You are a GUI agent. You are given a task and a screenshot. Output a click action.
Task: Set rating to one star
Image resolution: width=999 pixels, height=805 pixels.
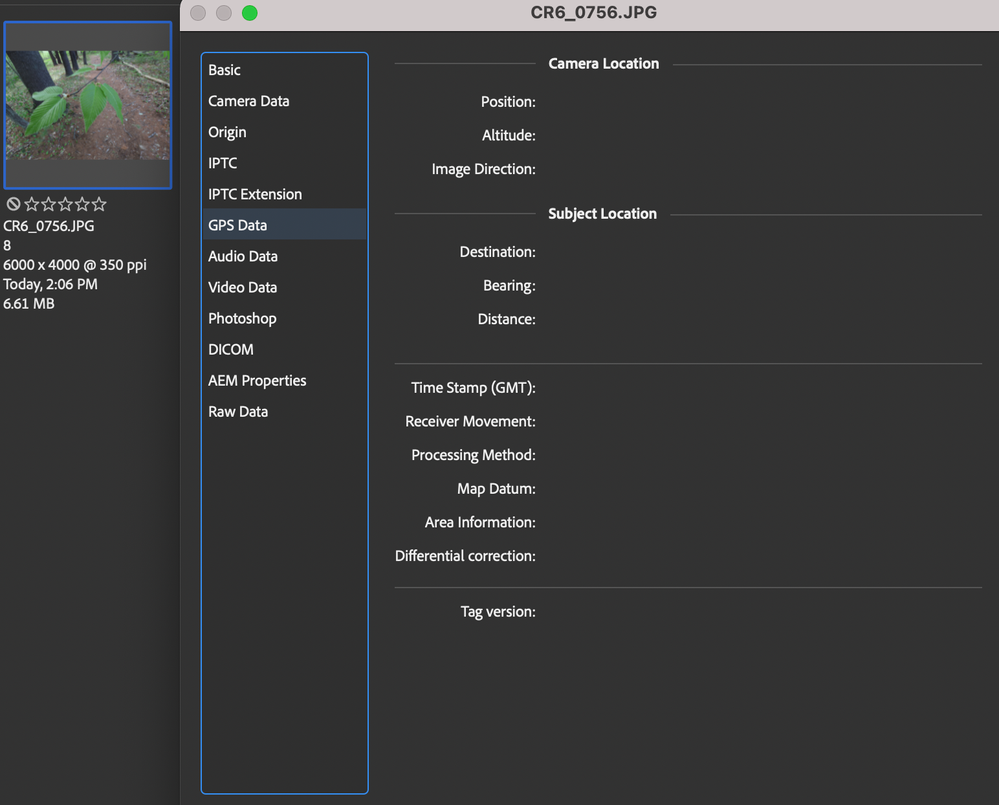31,204
